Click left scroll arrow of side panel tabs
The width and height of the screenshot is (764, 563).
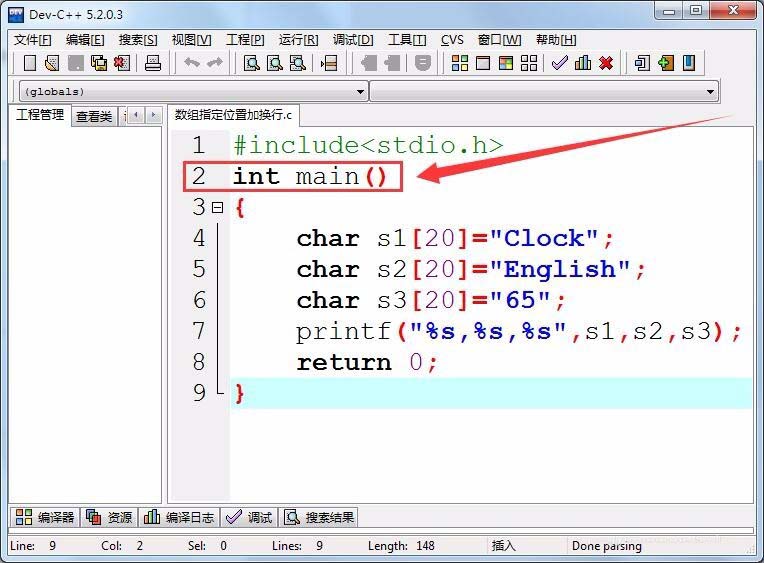point(136,116)
